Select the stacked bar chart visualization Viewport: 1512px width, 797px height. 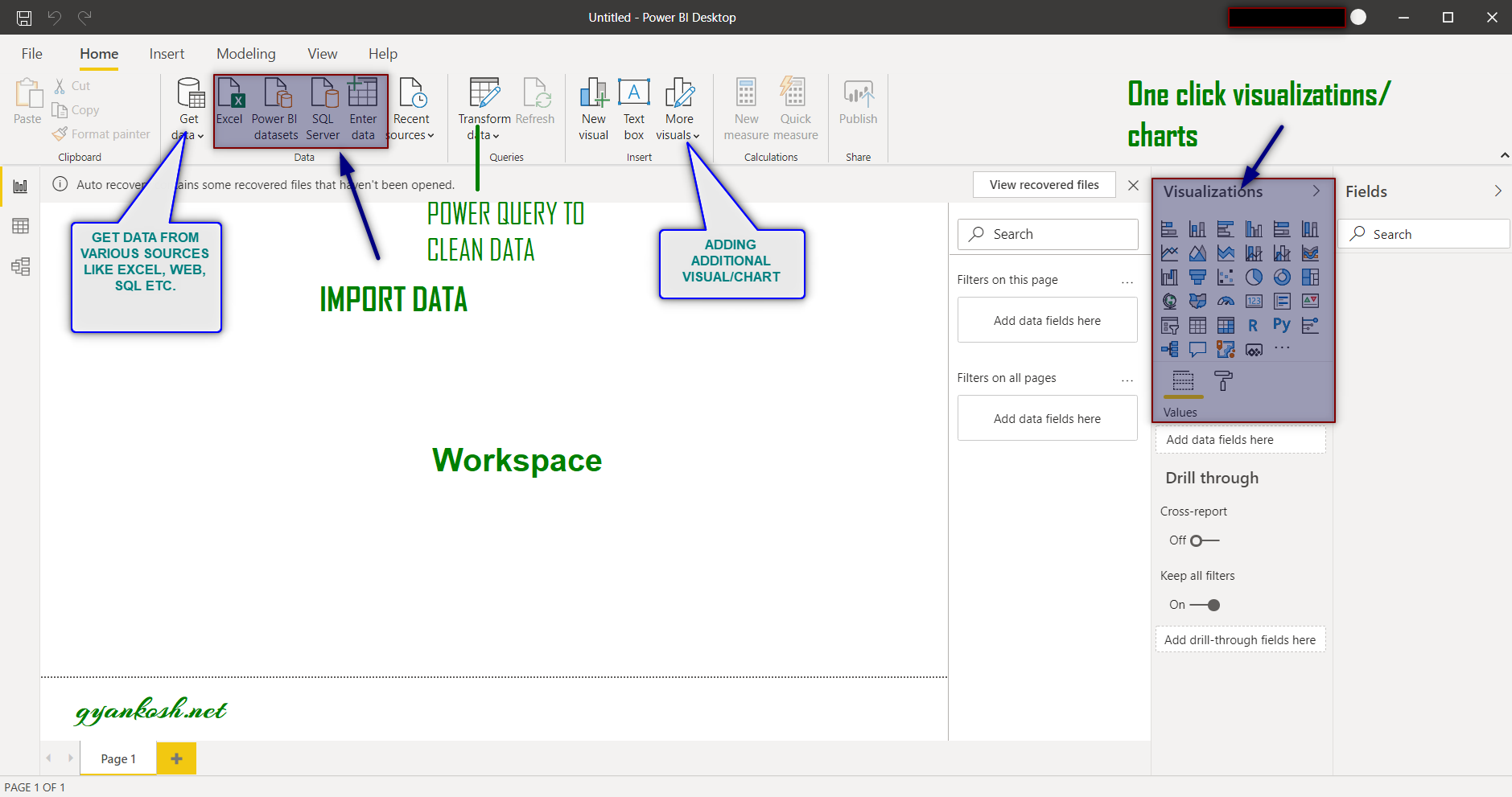pos(1169,229)
